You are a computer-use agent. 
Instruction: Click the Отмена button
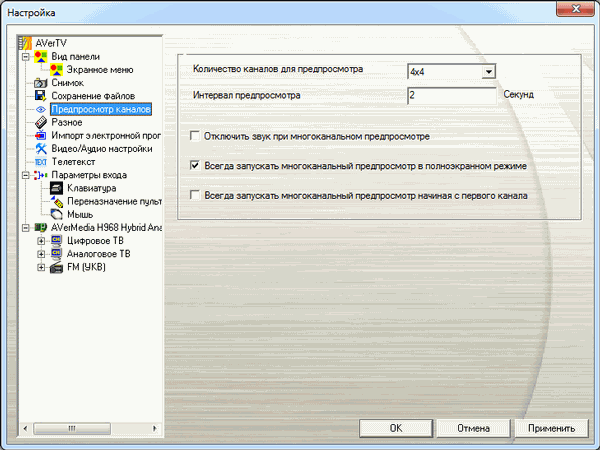[x=473, y=428]
